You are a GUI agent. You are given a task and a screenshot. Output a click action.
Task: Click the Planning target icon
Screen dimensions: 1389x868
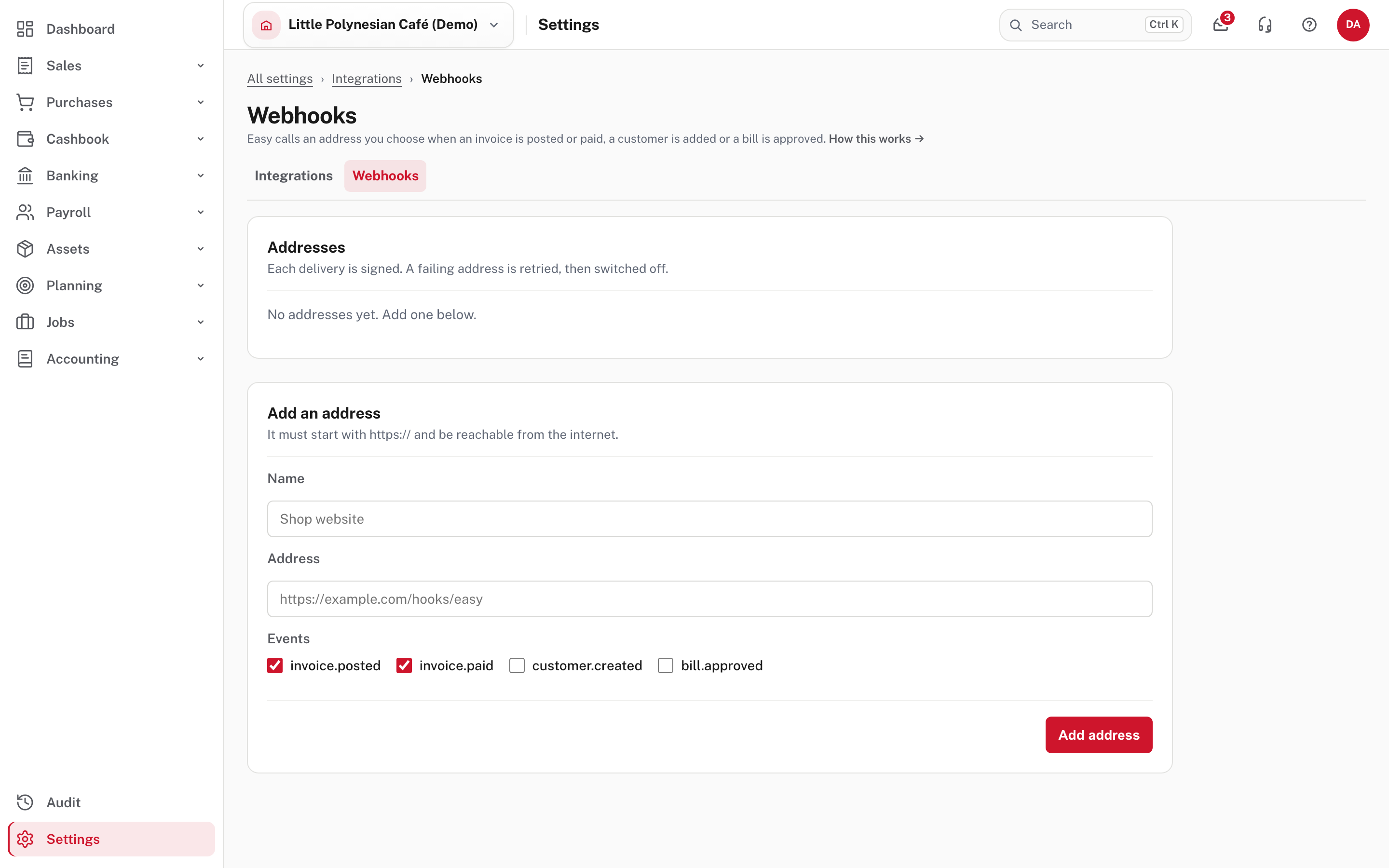tap(25, 285)
